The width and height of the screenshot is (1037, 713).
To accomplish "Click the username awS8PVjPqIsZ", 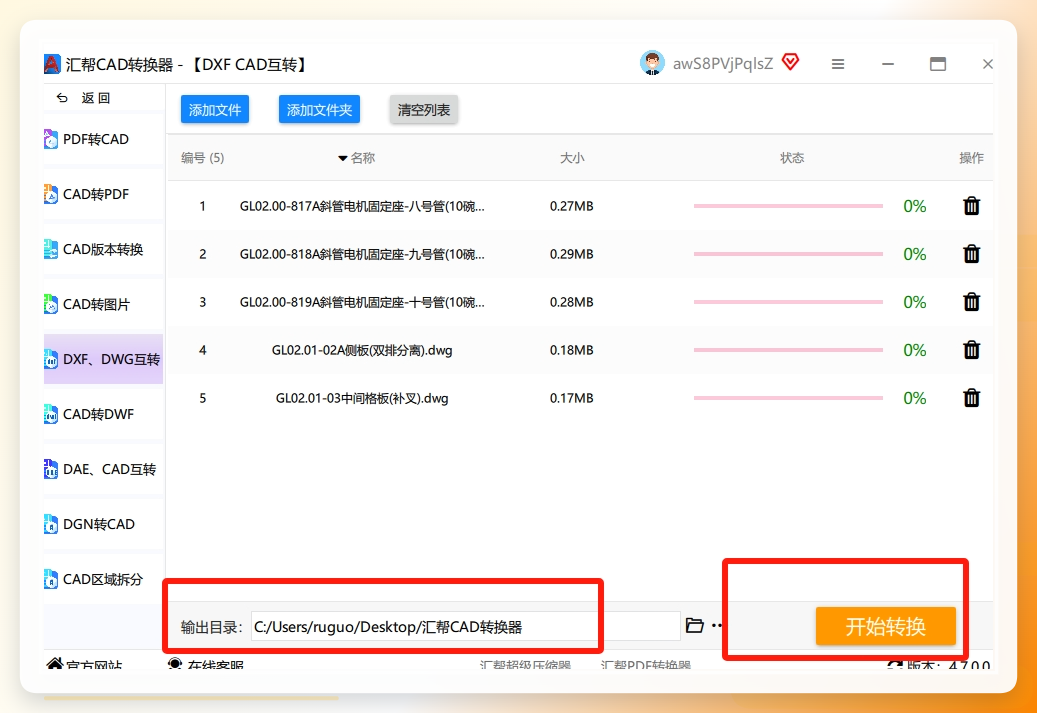I will pos(723,63).
